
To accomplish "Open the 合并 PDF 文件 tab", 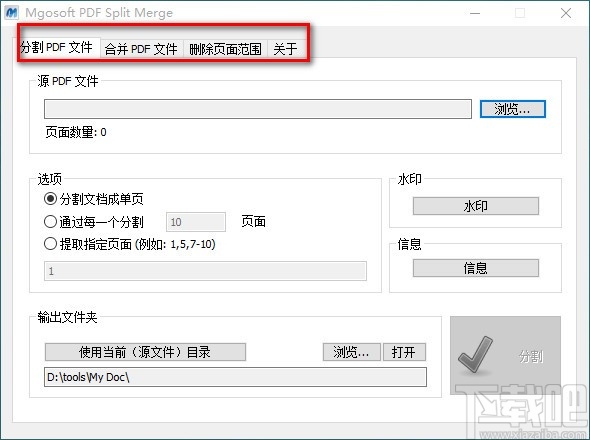I will pos(141,49).
